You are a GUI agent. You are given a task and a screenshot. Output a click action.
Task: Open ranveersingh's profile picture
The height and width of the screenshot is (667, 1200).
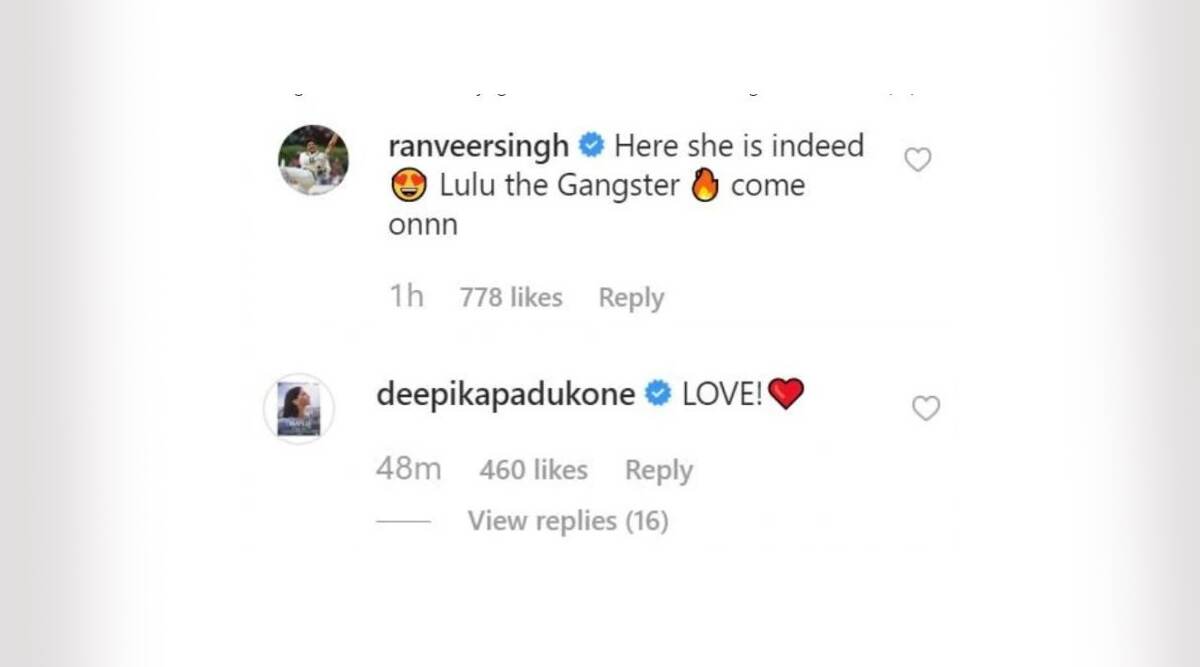[313, 160]
